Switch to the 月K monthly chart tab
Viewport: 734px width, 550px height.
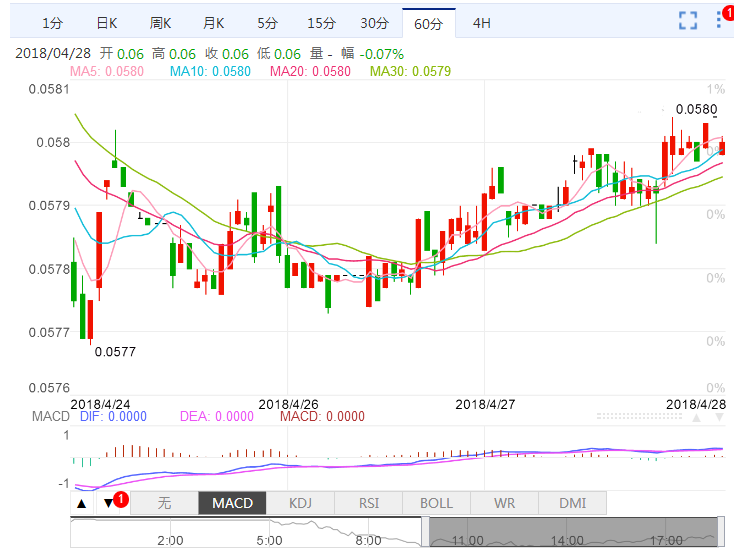213,23
